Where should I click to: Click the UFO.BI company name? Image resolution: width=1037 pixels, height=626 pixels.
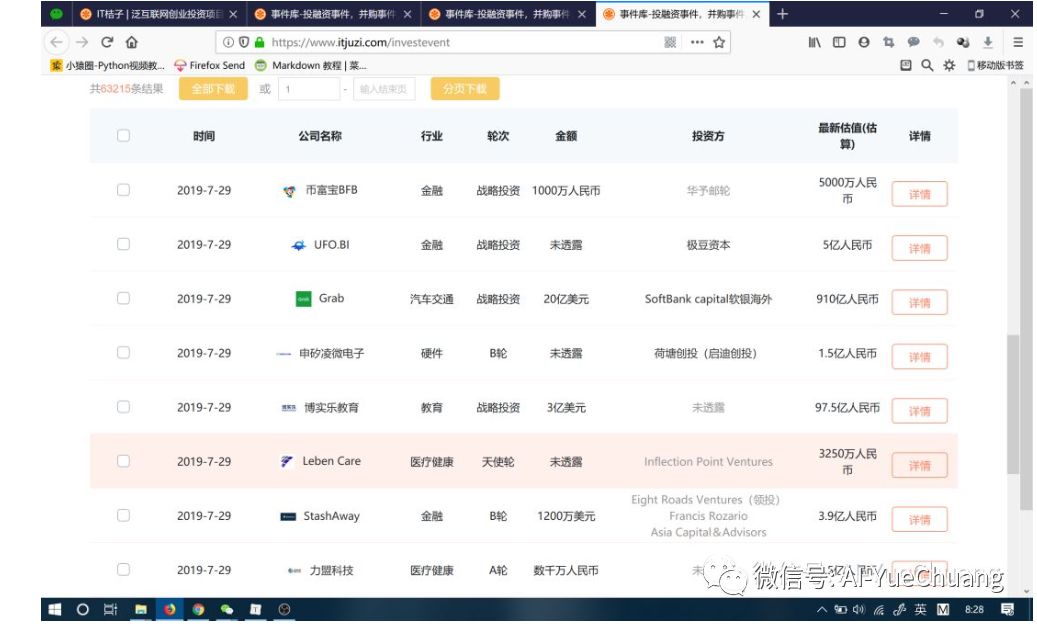(x=331, y=245)
